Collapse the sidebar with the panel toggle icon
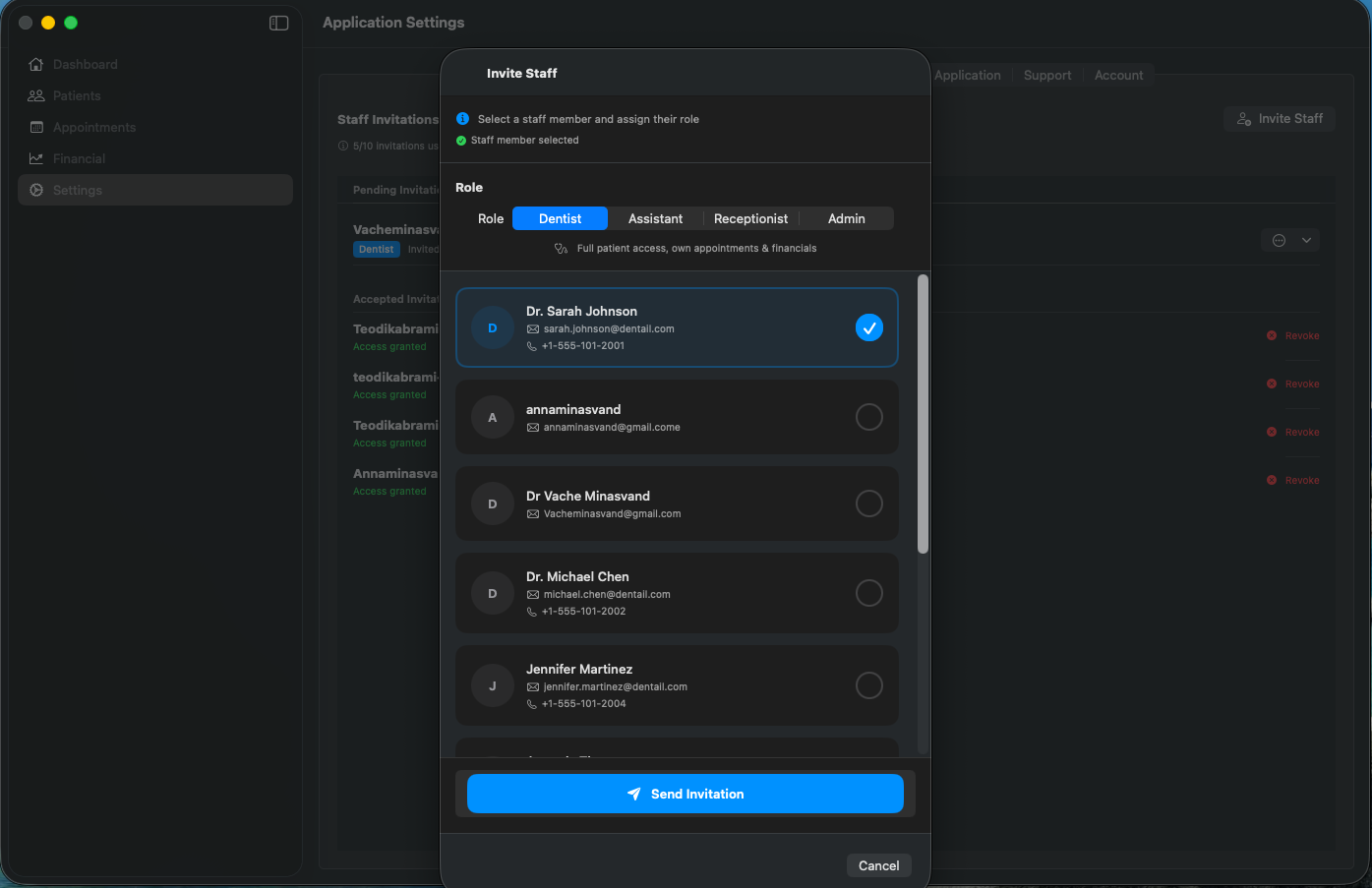 [x=278, y=23]
